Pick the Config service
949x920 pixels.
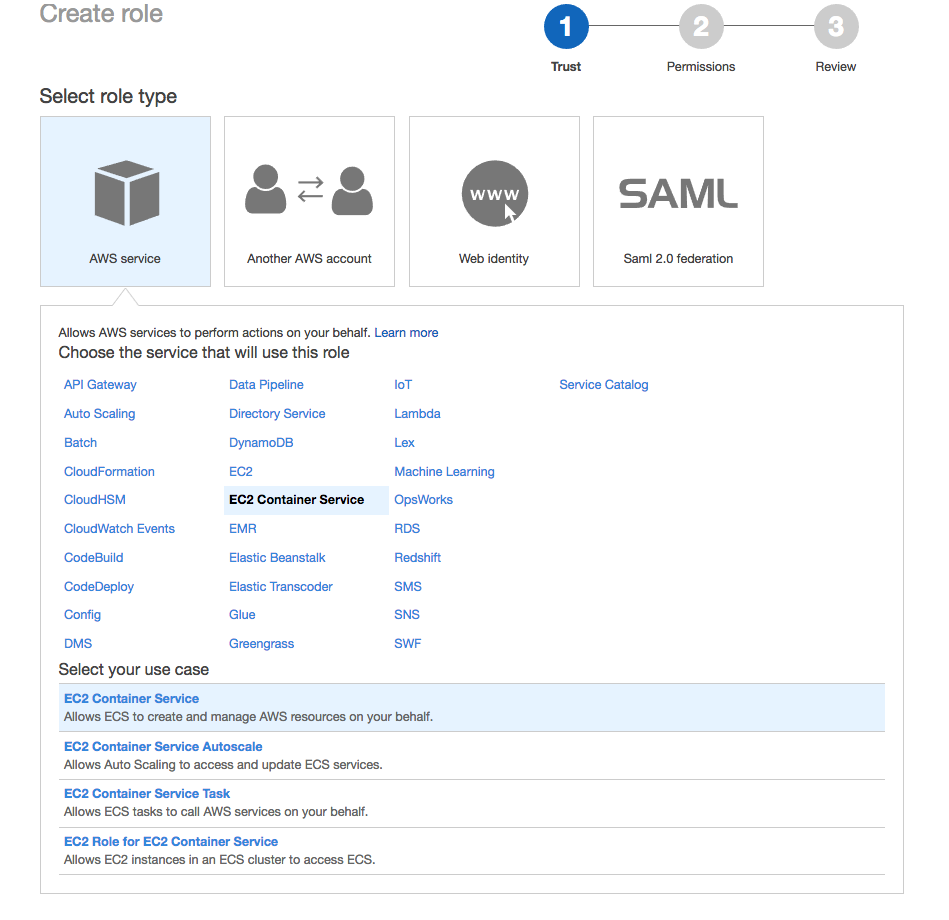coord(82,615)
